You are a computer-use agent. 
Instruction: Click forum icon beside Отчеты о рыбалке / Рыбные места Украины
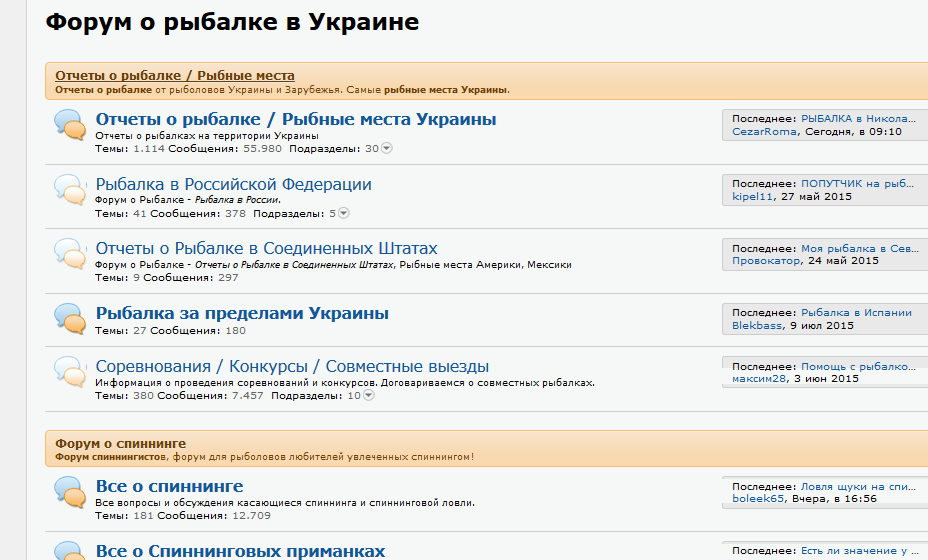pyautogui.click(x=68, y=124)
